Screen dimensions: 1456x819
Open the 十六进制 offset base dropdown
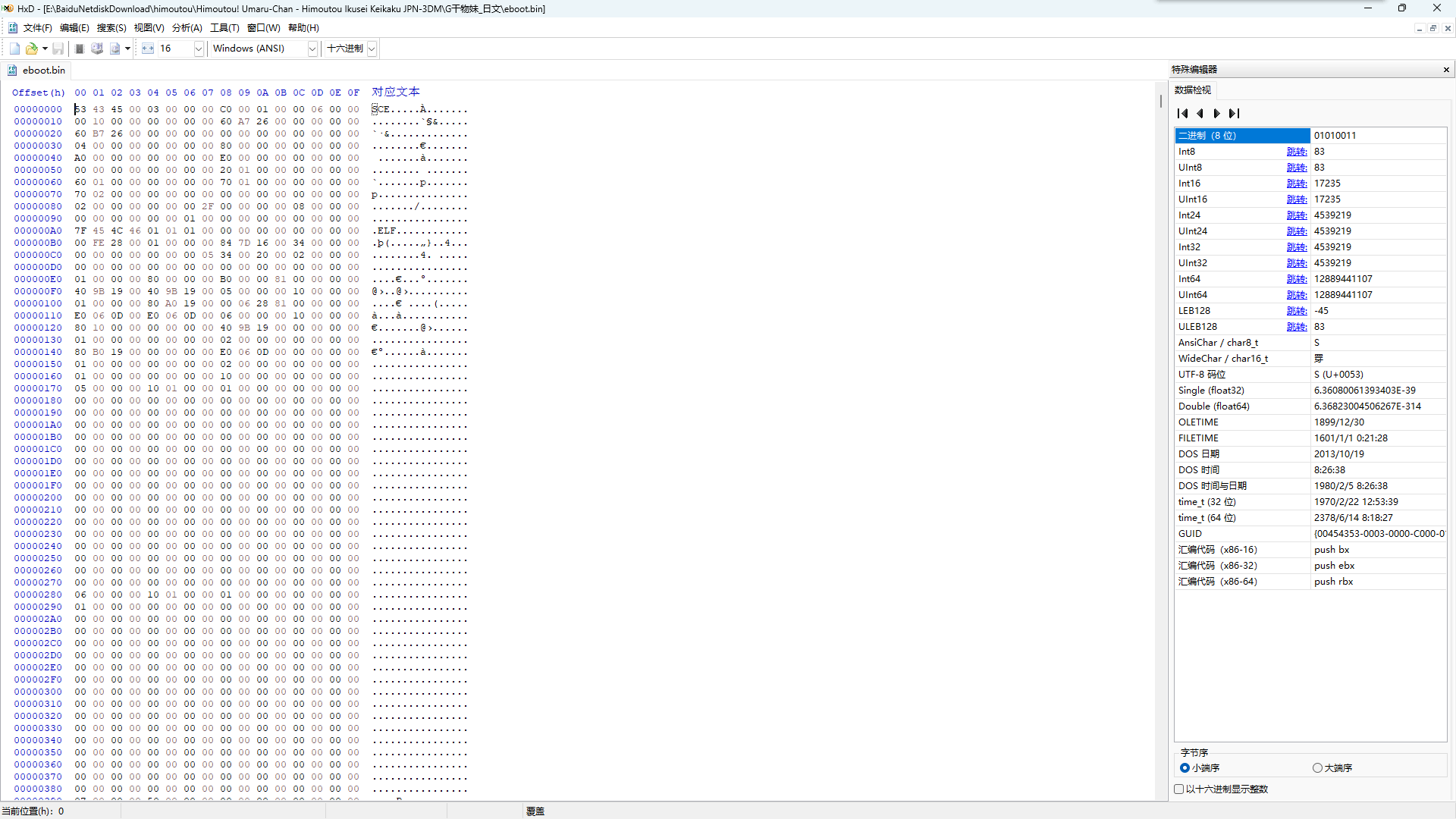click(372, 48)
